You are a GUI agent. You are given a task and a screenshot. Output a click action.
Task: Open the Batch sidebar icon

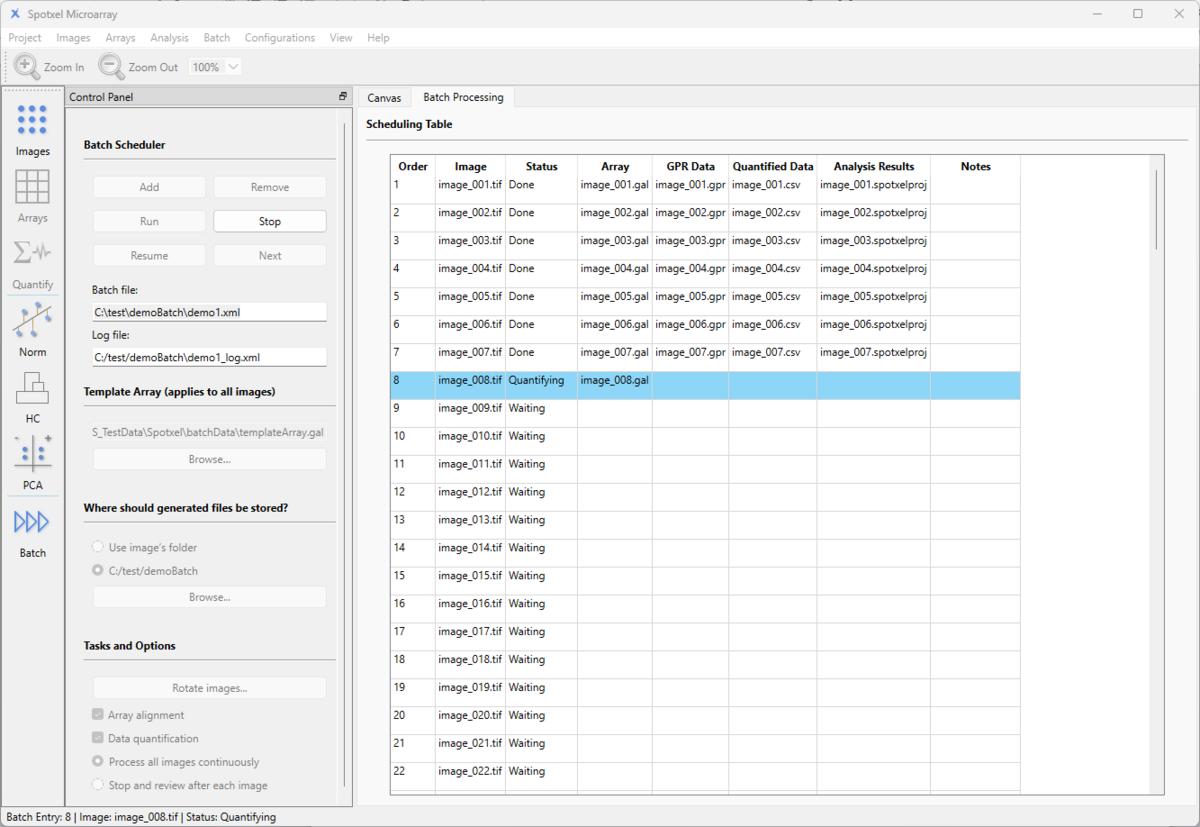32,521
